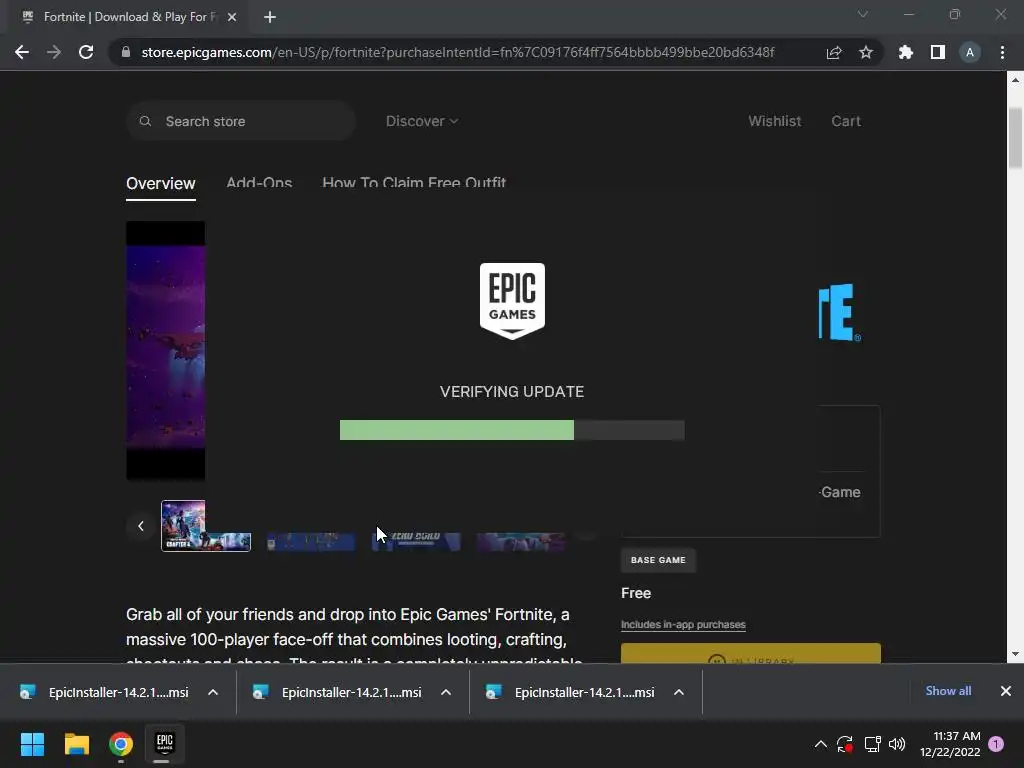Click the page scrollbar thumb

click(1016, 138)
